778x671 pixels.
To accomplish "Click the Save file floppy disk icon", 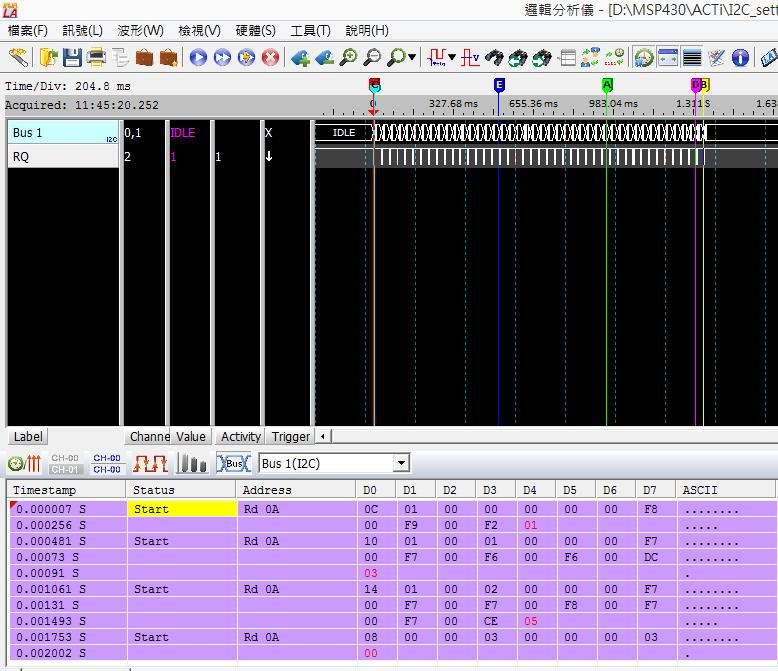I will [x=73, y=58].
